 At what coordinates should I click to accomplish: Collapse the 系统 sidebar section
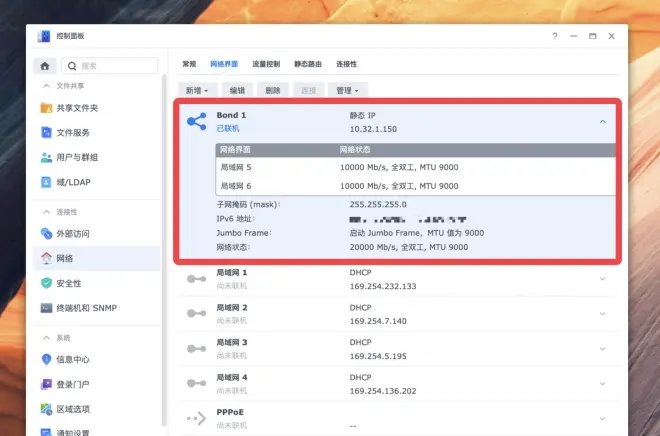[x=46, y=338]
